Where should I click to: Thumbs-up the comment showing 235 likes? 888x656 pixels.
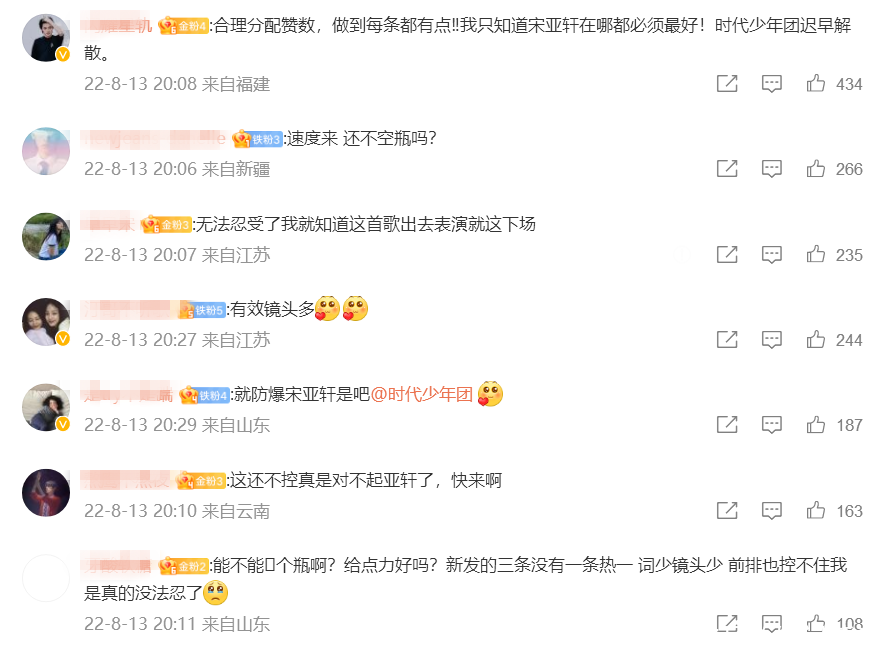(816, 254)
